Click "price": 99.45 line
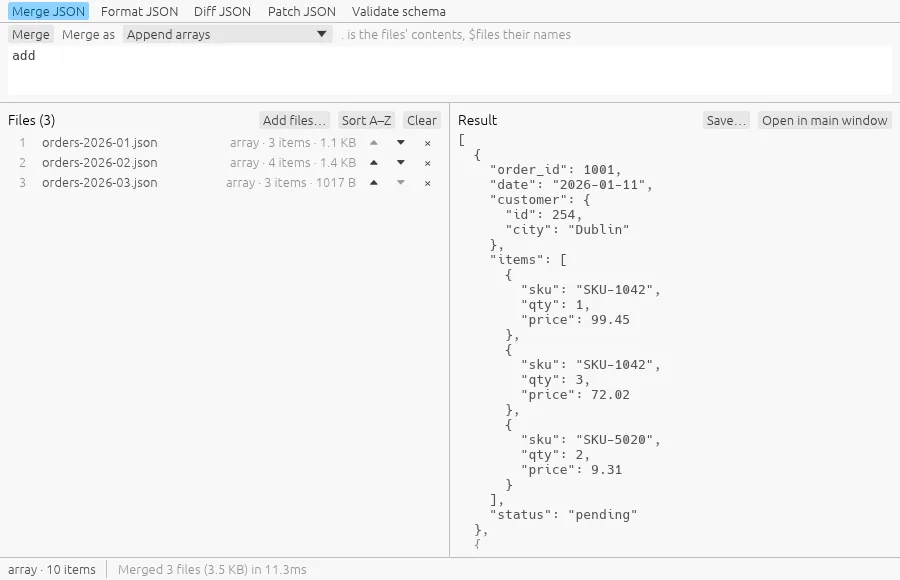900x580 pixels. (x=575, y=320)
